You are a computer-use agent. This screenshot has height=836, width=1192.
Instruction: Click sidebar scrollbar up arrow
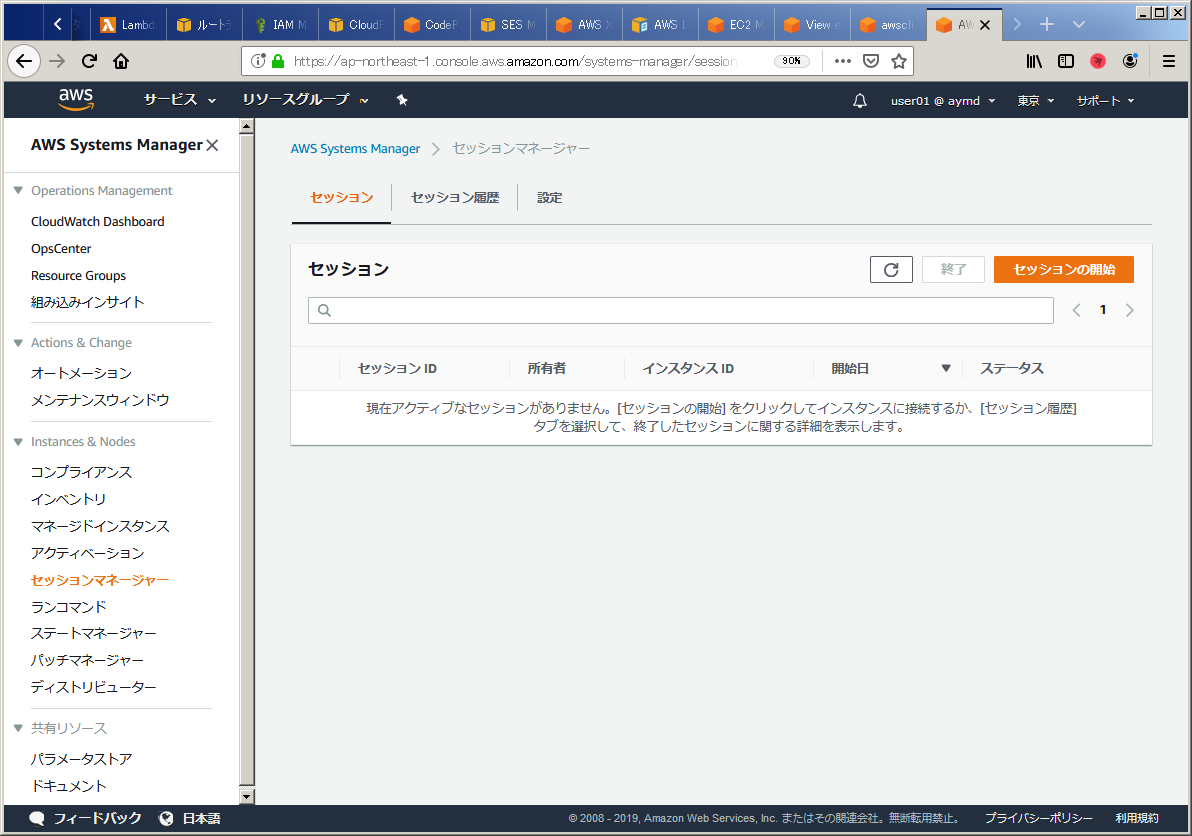pyautogui.click(x=246, y=127)
